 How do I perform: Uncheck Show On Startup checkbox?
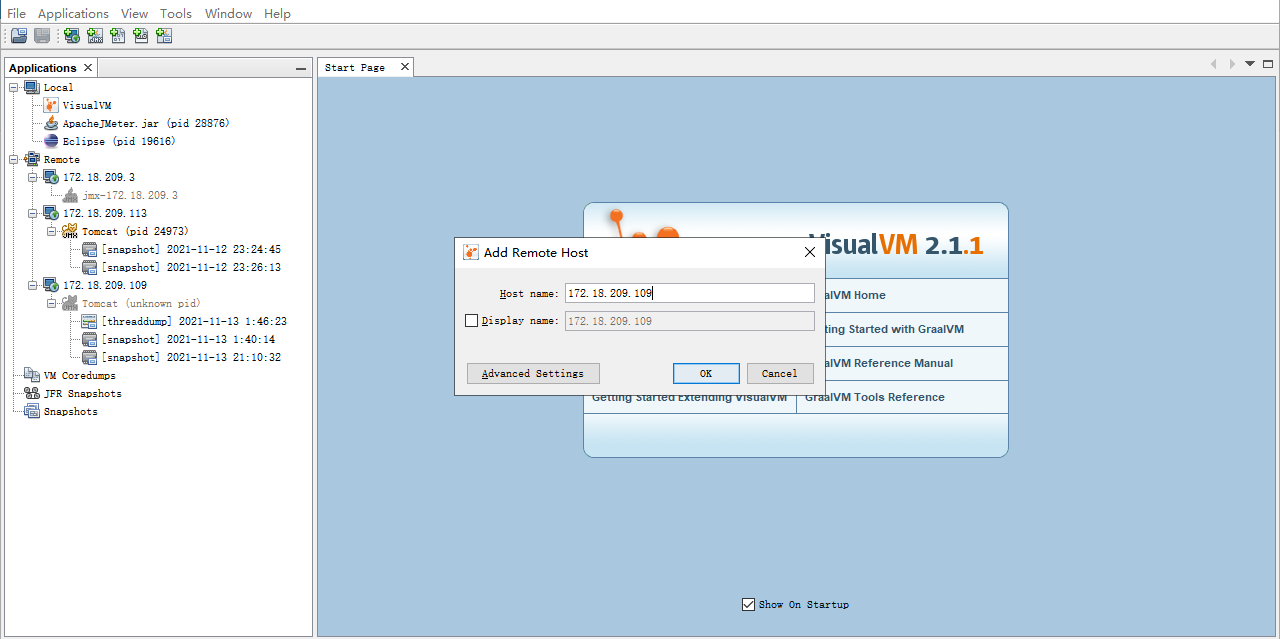click(748, 604)
